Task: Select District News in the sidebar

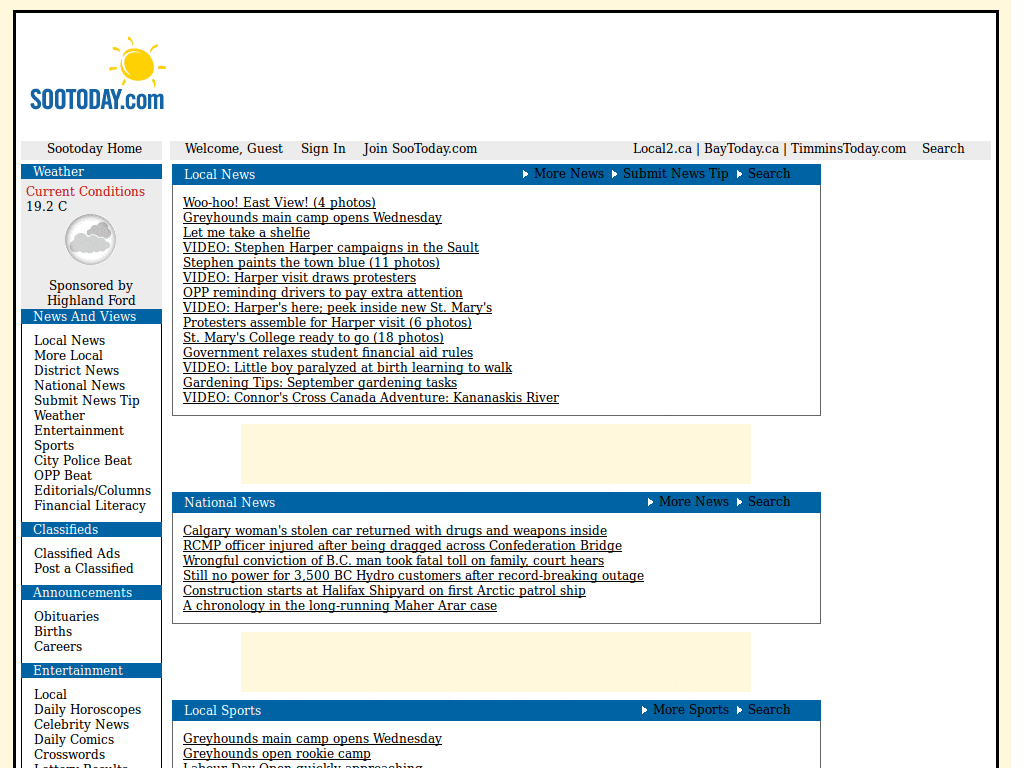Action: pos(76,370)
